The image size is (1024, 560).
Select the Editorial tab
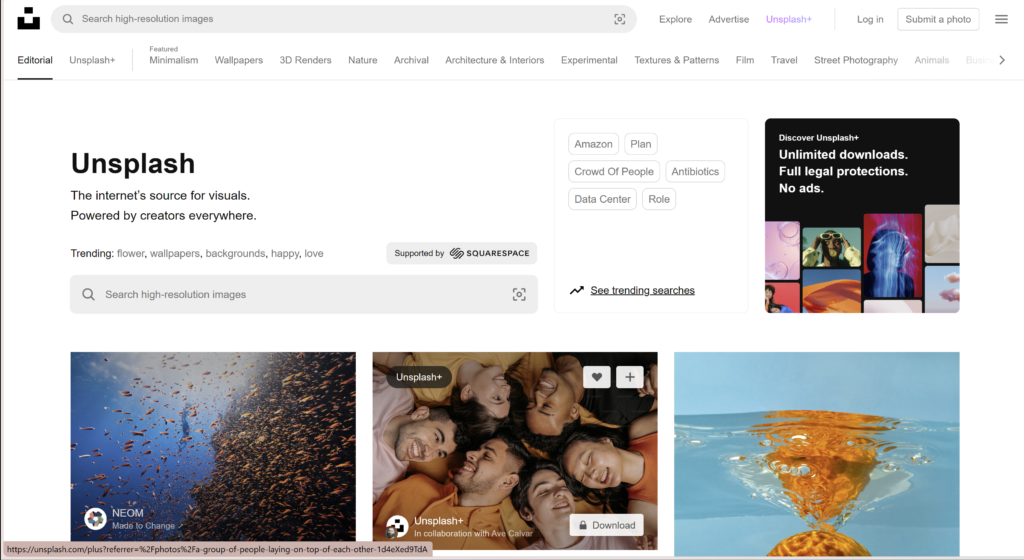(35, 60)
